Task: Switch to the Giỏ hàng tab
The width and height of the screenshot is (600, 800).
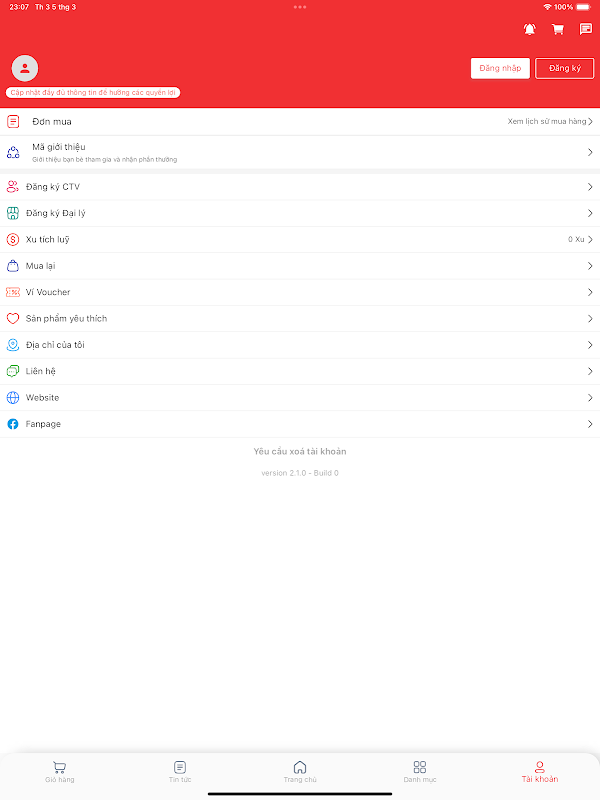Action: click(60, 771)
